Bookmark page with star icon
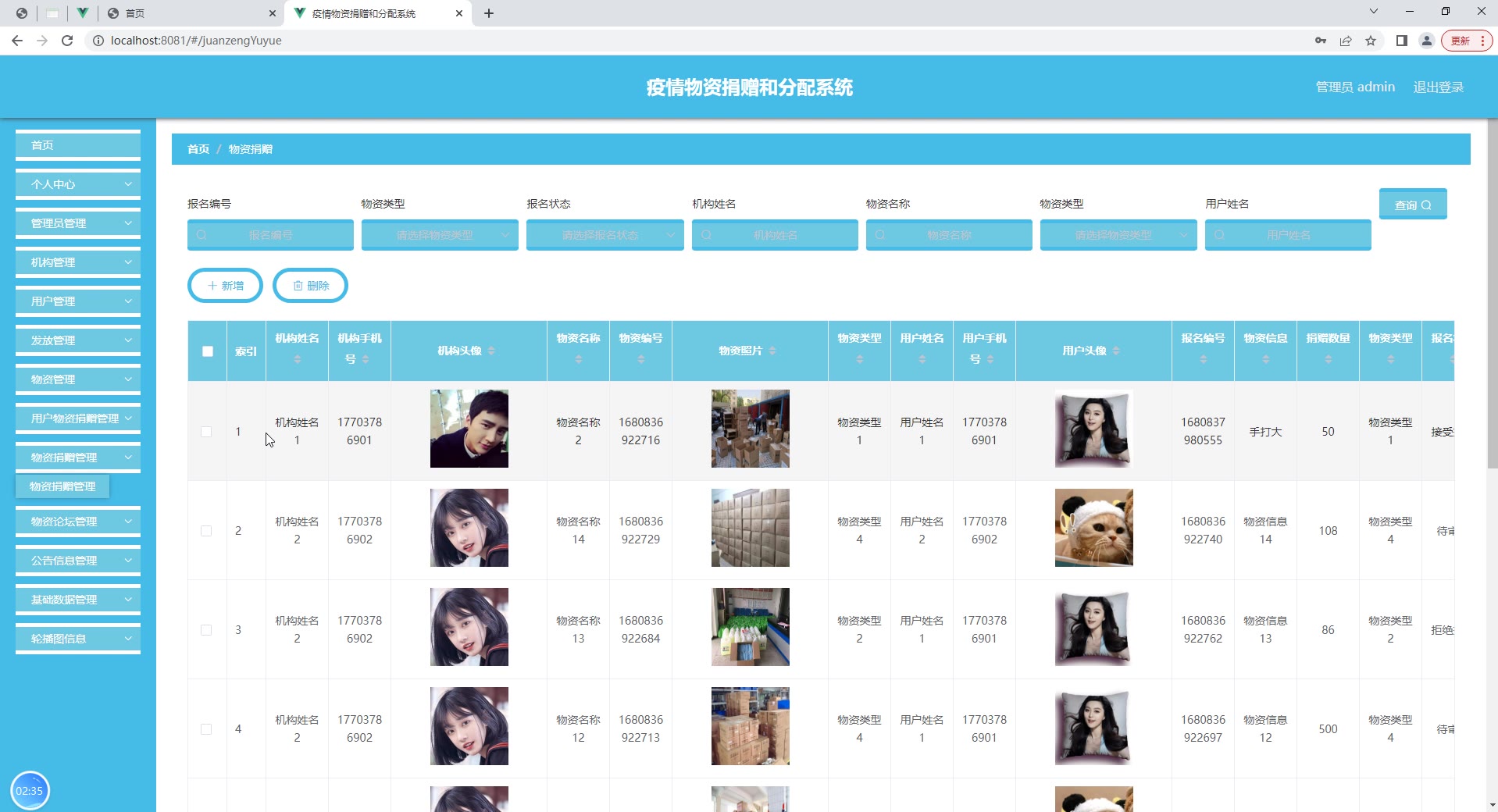 tap(1371, 41)
